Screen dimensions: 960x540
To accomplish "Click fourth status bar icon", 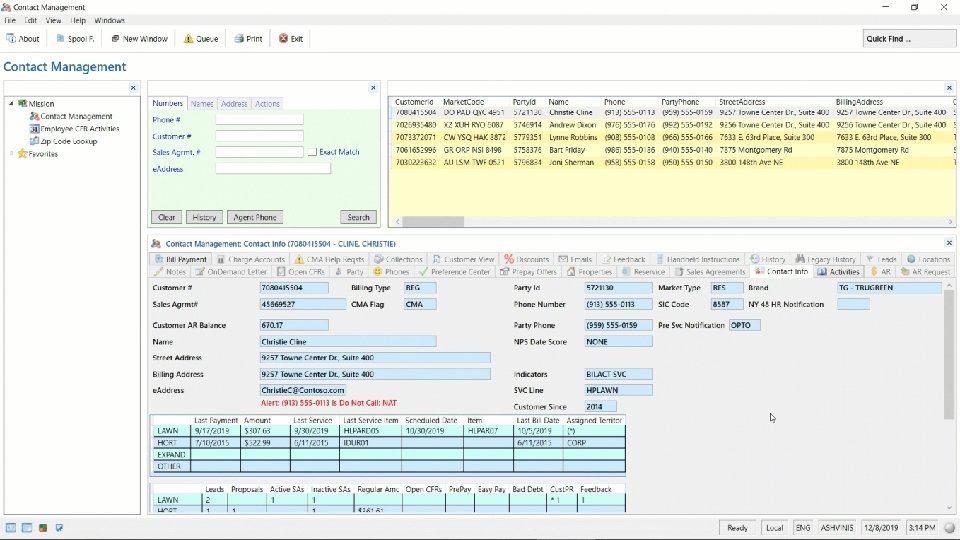I will [x=59, y=527].
